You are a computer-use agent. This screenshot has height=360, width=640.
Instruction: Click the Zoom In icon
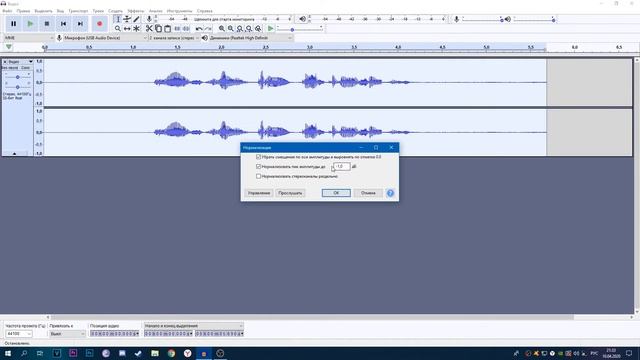(222, 29)
